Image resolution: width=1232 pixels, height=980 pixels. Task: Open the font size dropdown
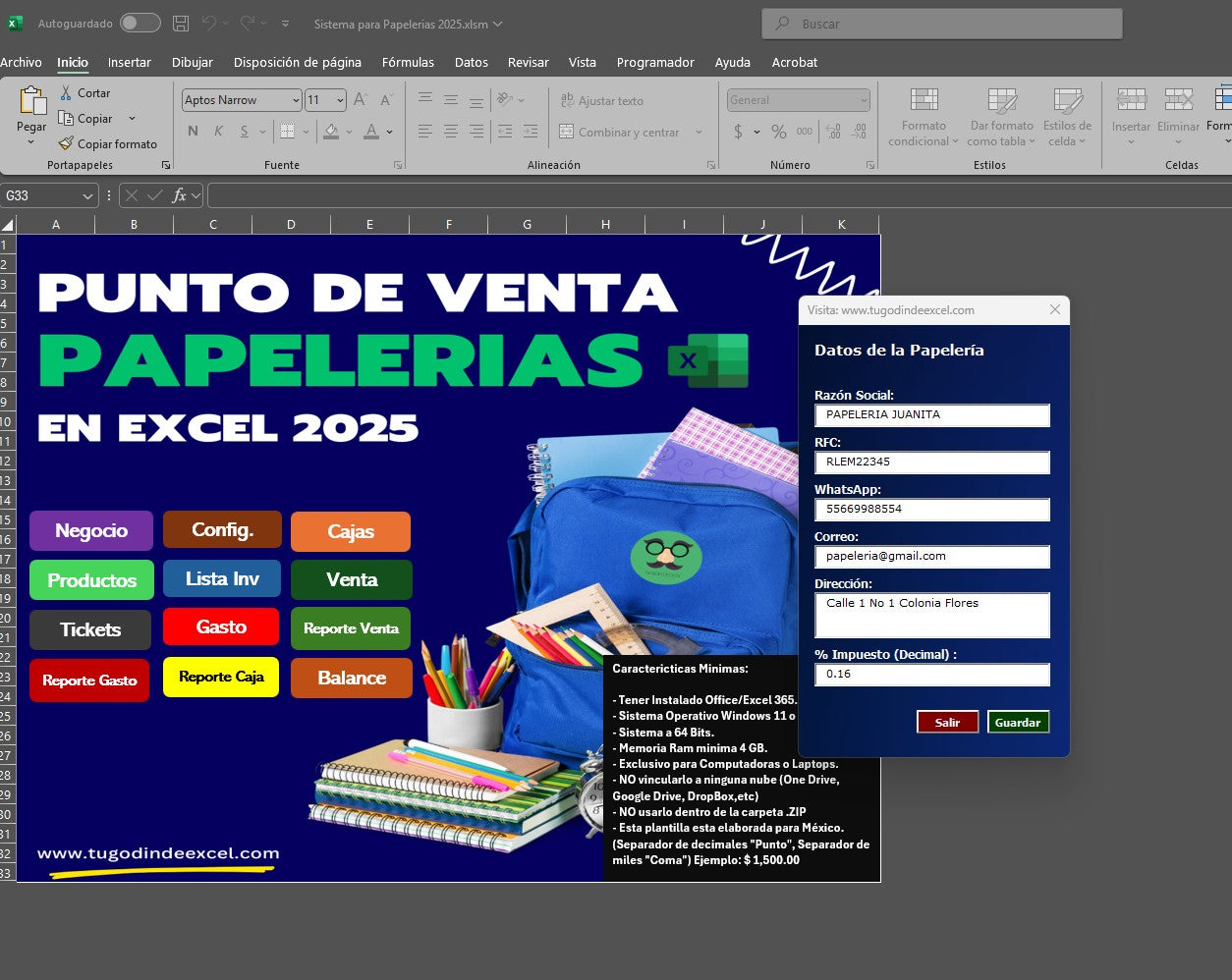[340, 100]
